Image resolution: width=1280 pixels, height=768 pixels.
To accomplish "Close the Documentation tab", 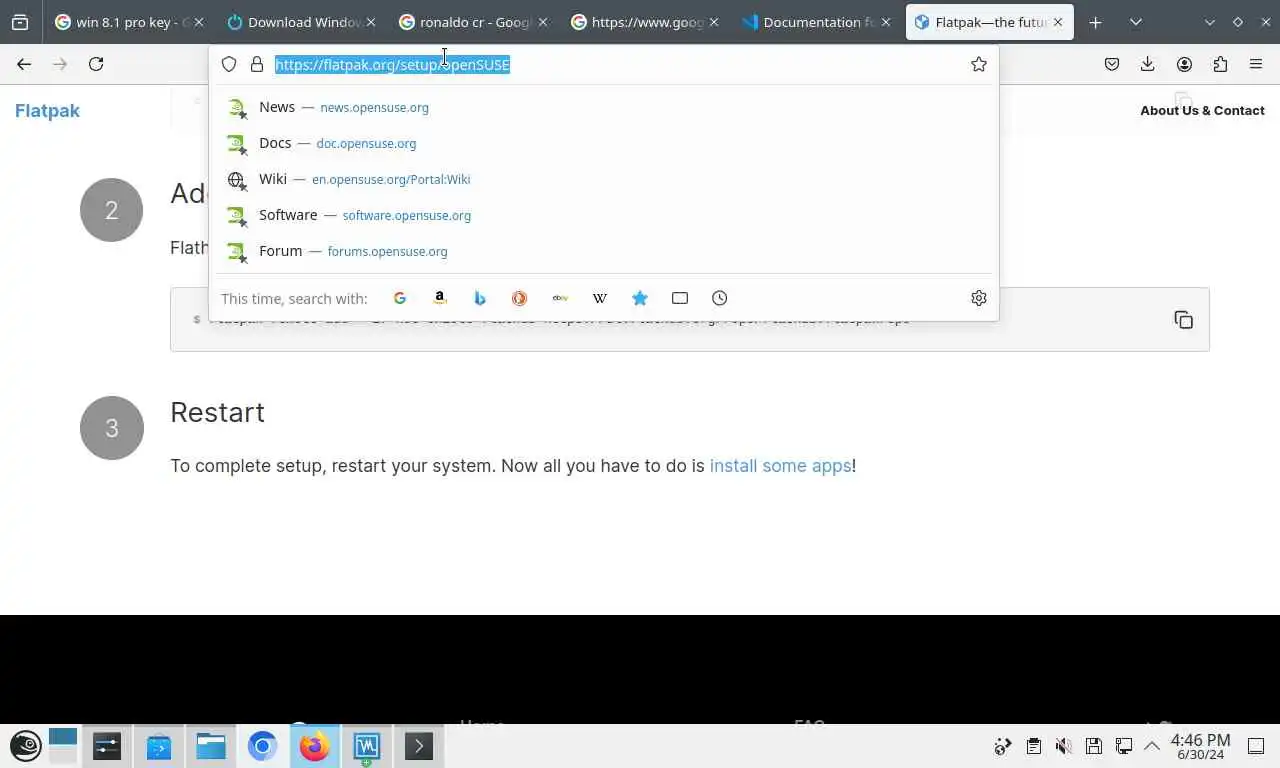I will (x=886, y=22).
